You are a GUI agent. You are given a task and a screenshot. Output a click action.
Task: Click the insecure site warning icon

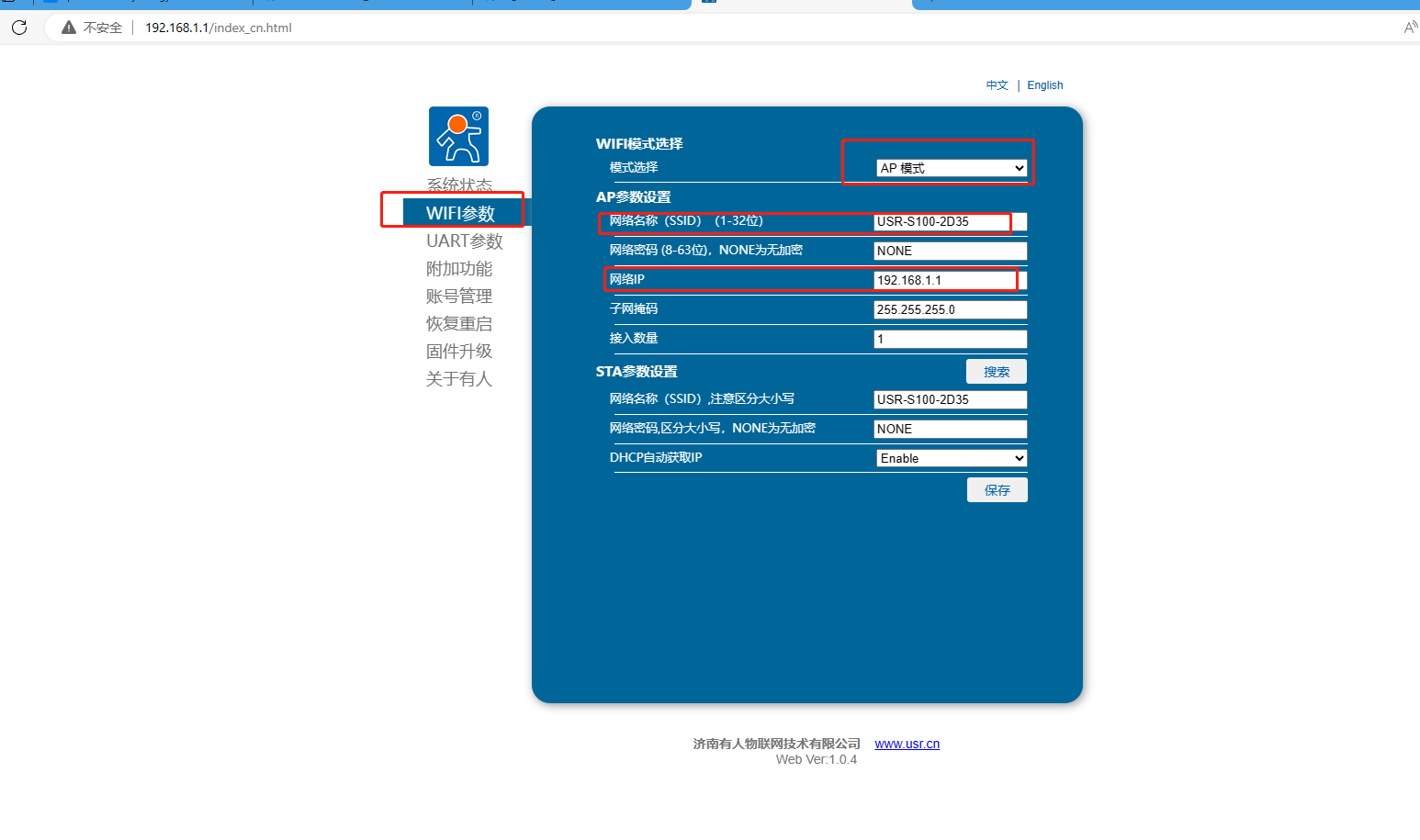(69, 28)
